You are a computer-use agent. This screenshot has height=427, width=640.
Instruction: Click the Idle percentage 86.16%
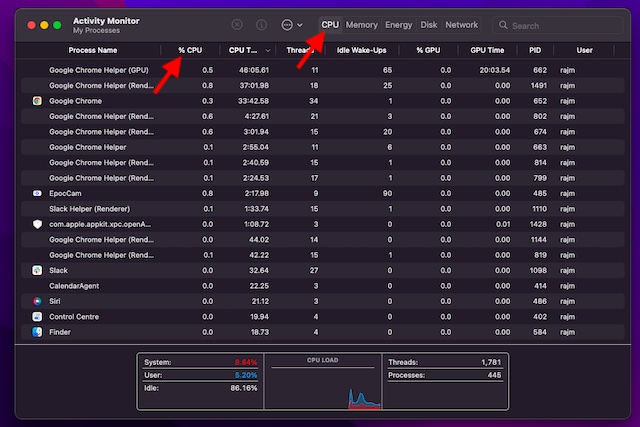(x=244, y=388)
